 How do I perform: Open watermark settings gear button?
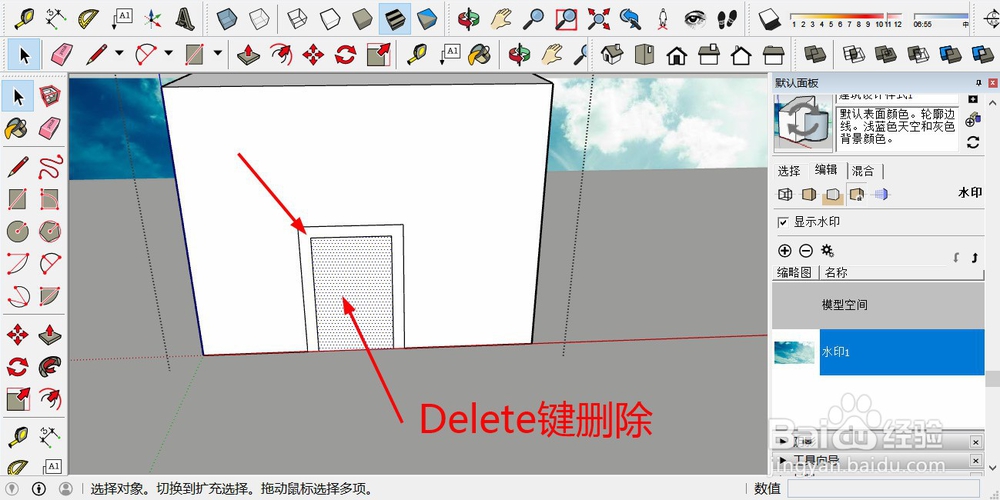click(827, 251)
